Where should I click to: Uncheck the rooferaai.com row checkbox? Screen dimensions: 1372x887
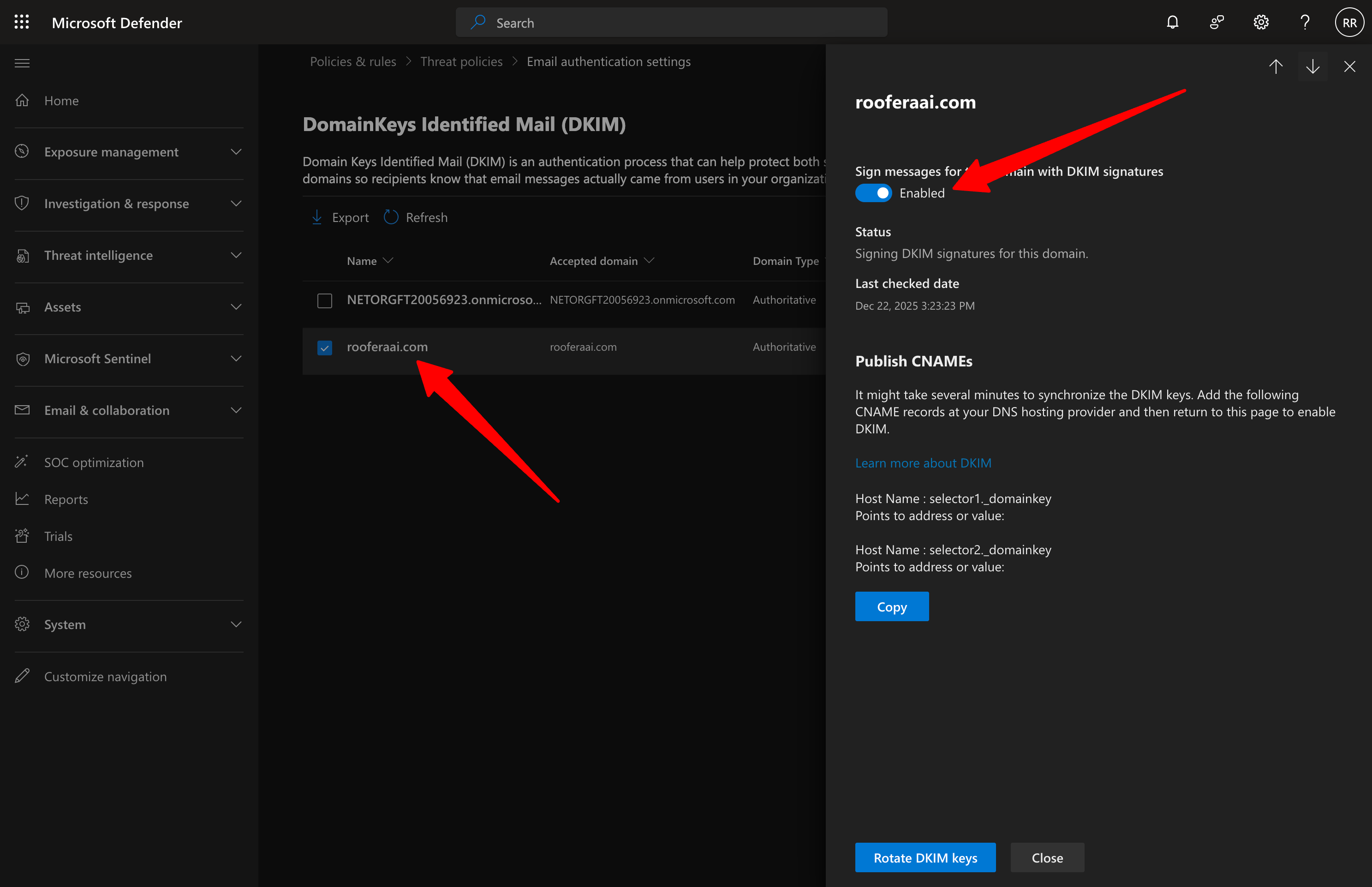click(325, 348)
